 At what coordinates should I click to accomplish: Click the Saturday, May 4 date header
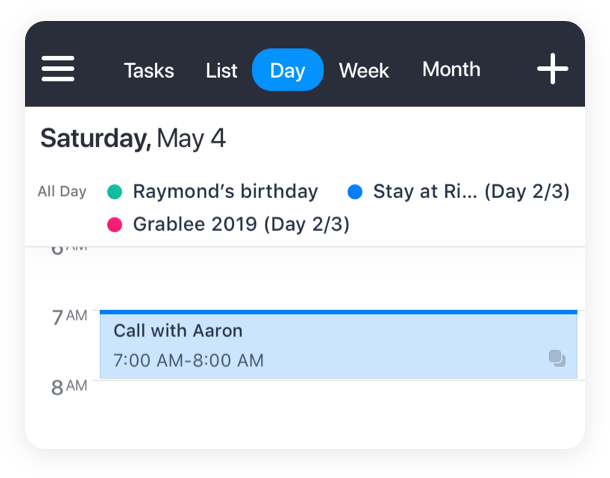pyautogui.click(x=133, y=138)
